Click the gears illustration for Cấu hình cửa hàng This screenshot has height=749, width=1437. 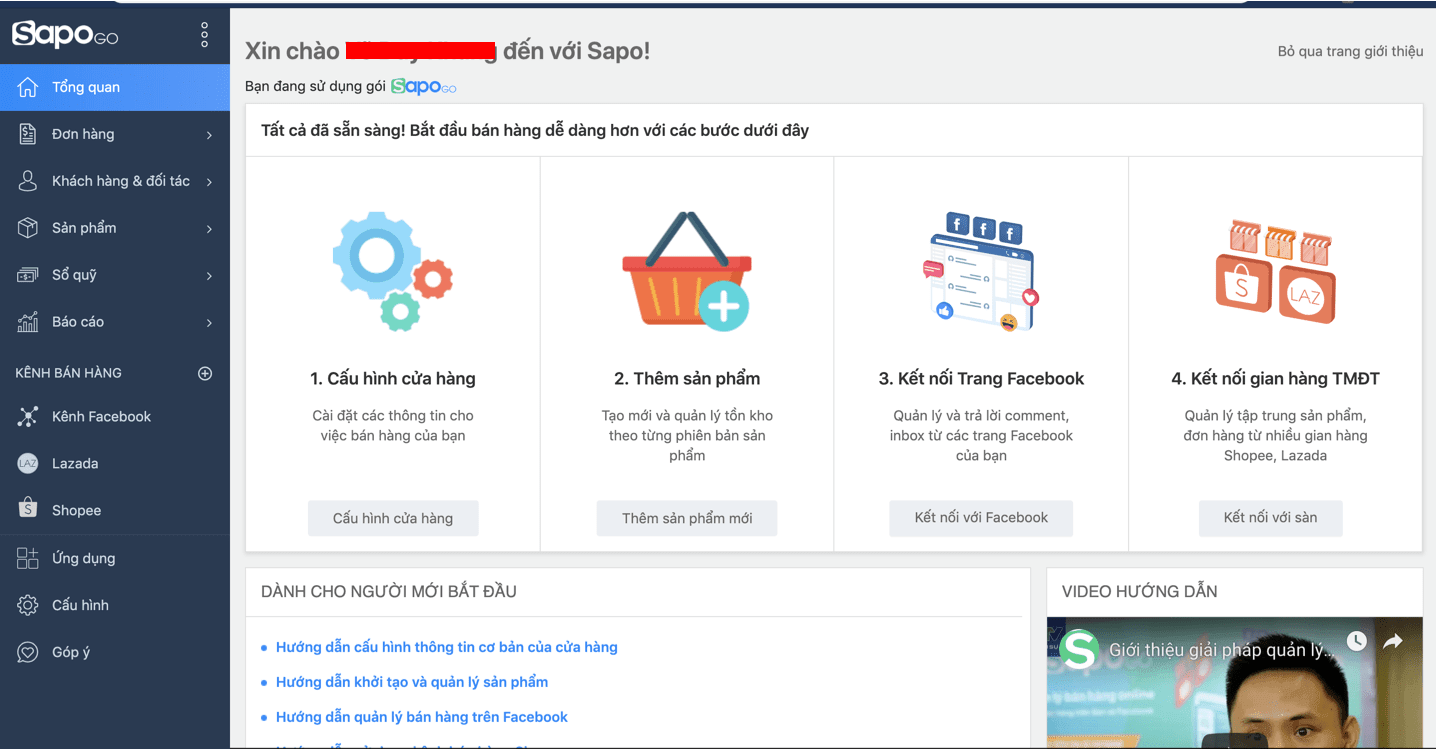[x=392, y=270]
